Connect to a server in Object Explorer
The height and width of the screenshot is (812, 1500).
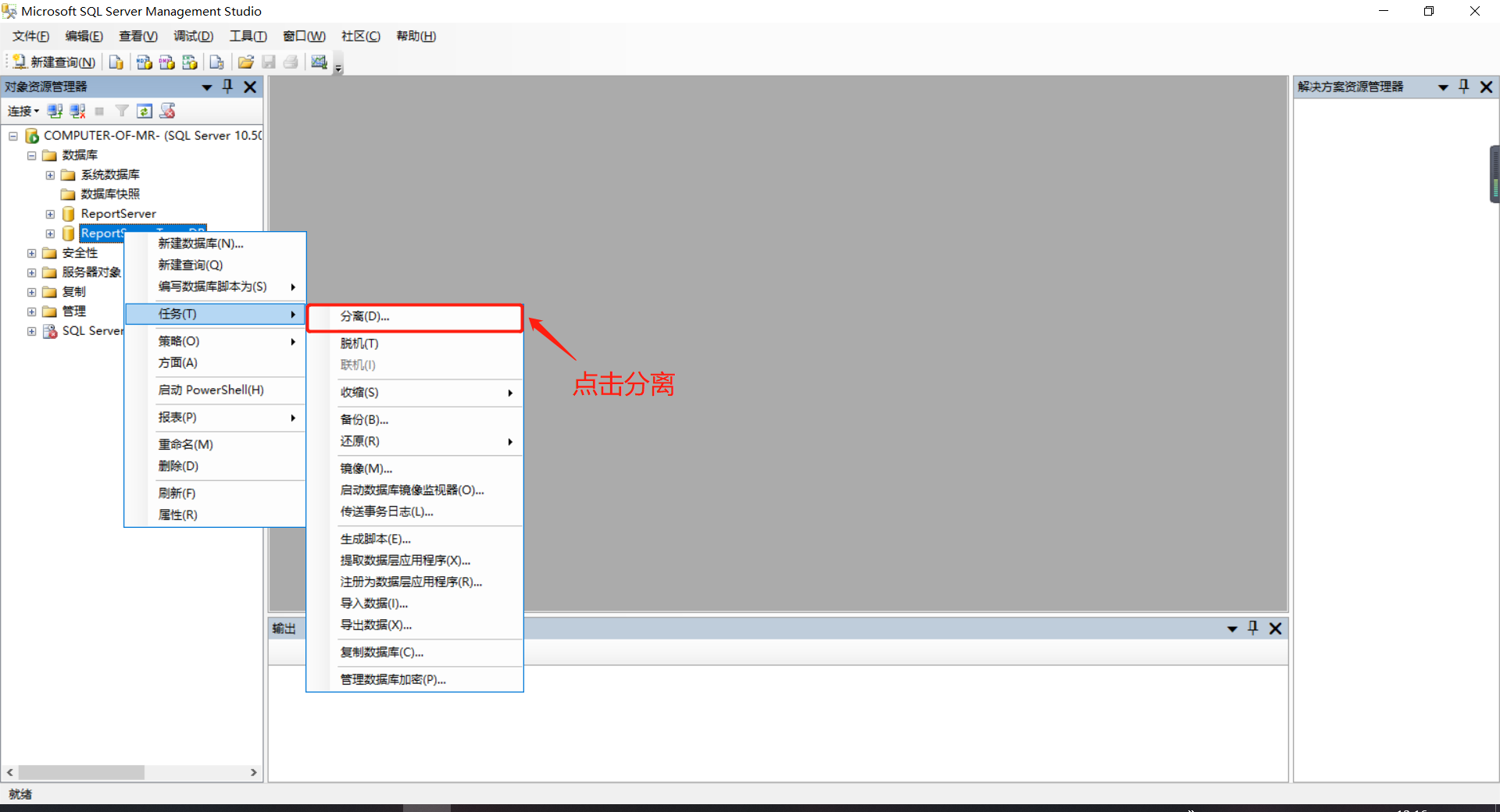55,111
